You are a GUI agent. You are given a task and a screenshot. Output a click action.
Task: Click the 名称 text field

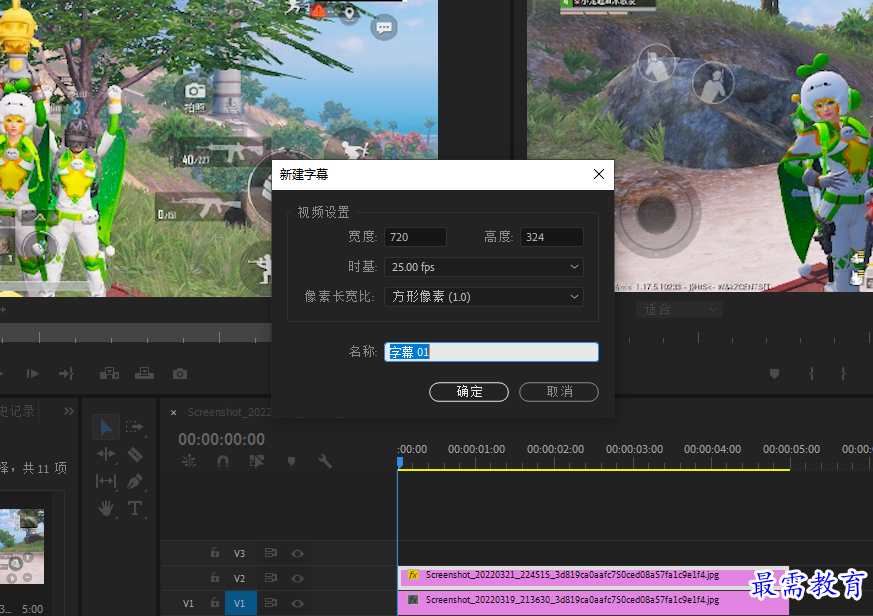click(x=492, y=352)
